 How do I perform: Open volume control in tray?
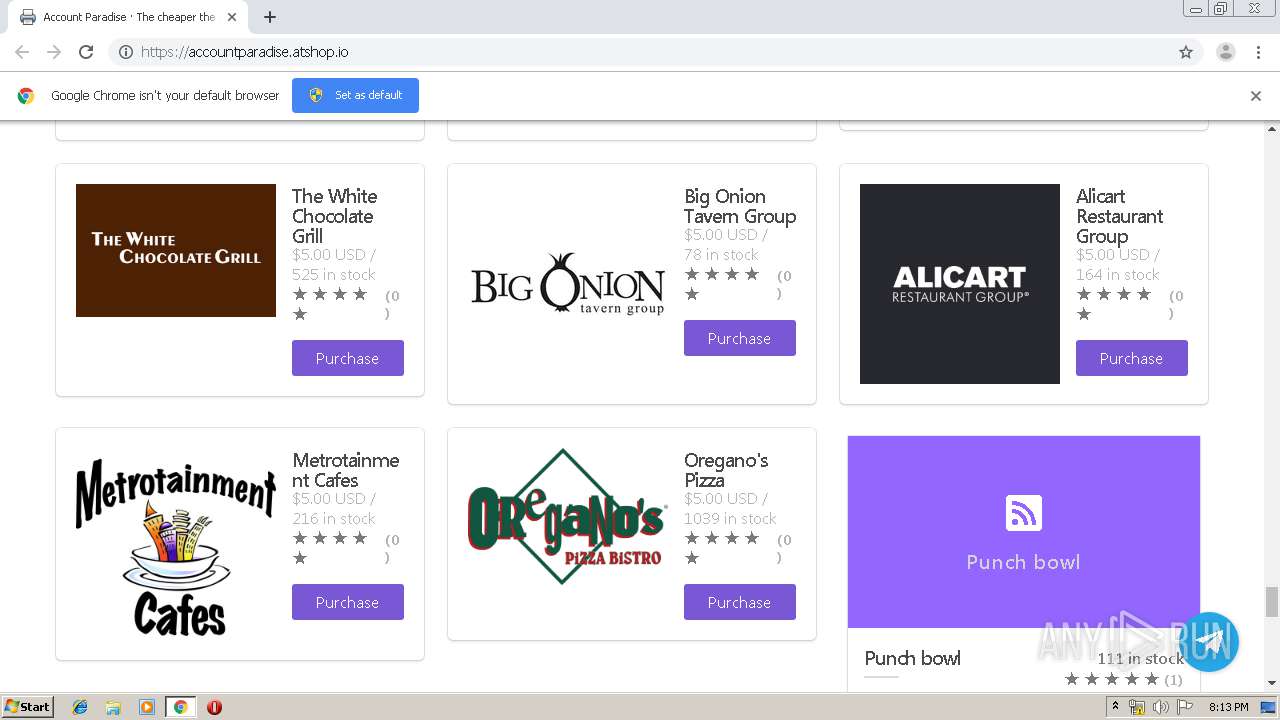(x=1160, y=707)
